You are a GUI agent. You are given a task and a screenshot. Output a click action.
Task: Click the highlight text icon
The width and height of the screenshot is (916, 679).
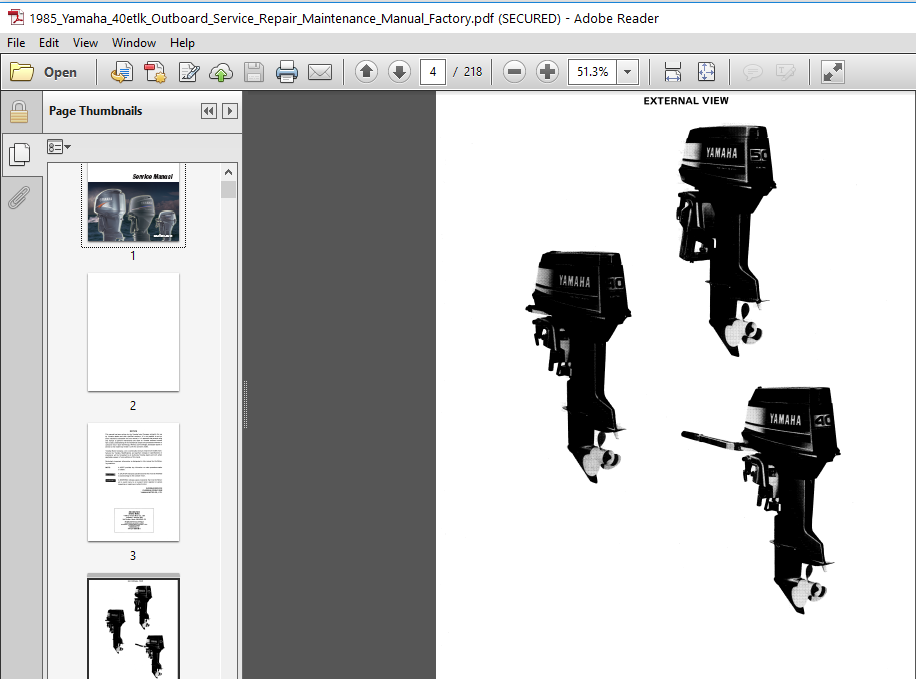click(x=785, y=72)
